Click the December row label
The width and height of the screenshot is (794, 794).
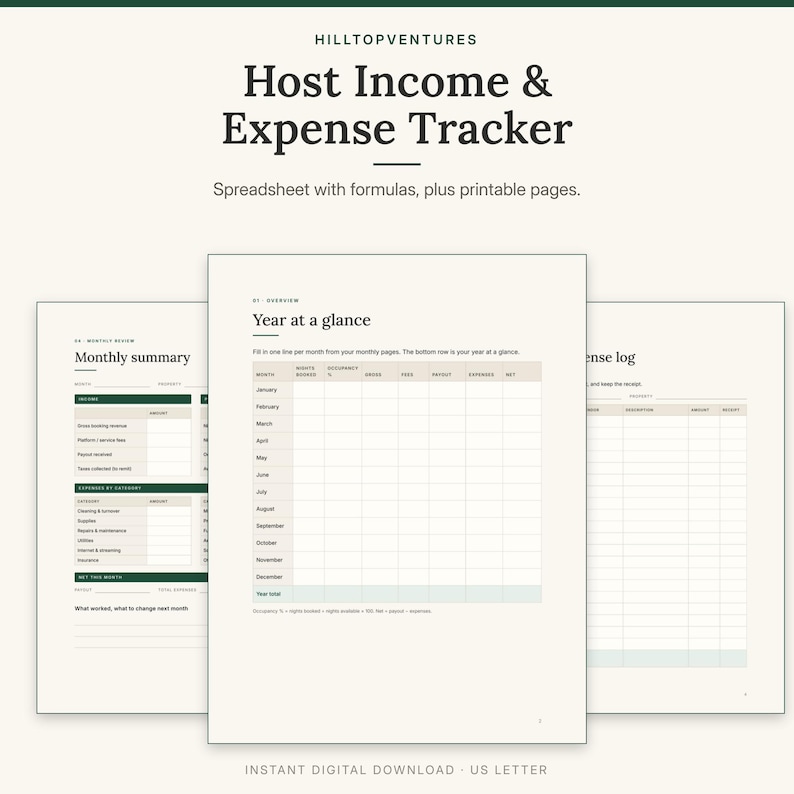coord(269,577)
